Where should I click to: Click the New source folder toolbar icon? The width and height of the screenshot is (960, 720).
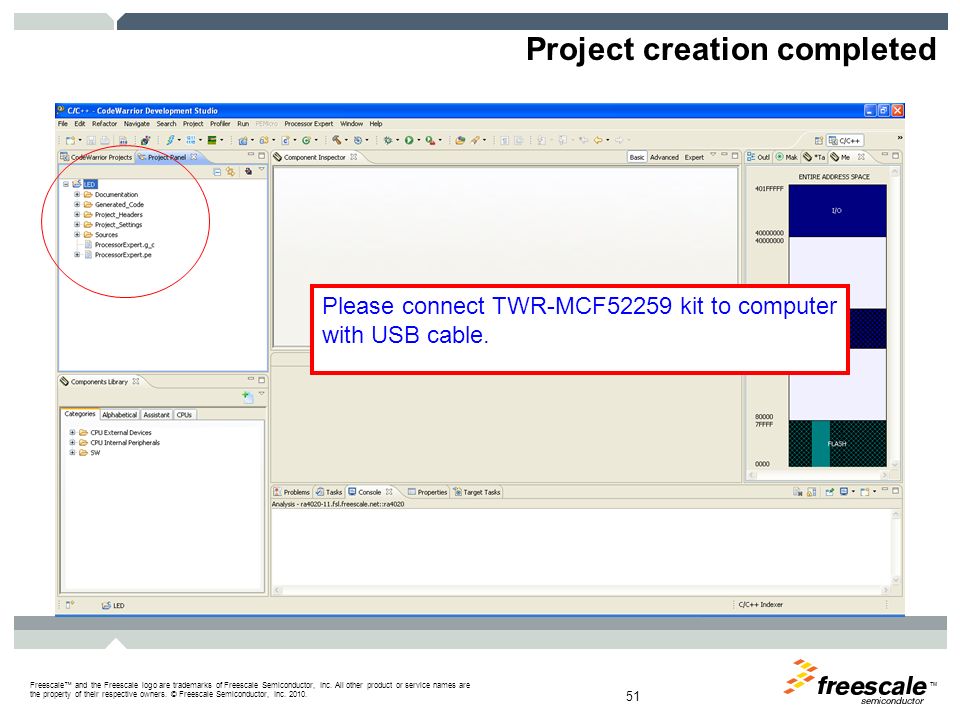tap(264, 140)
